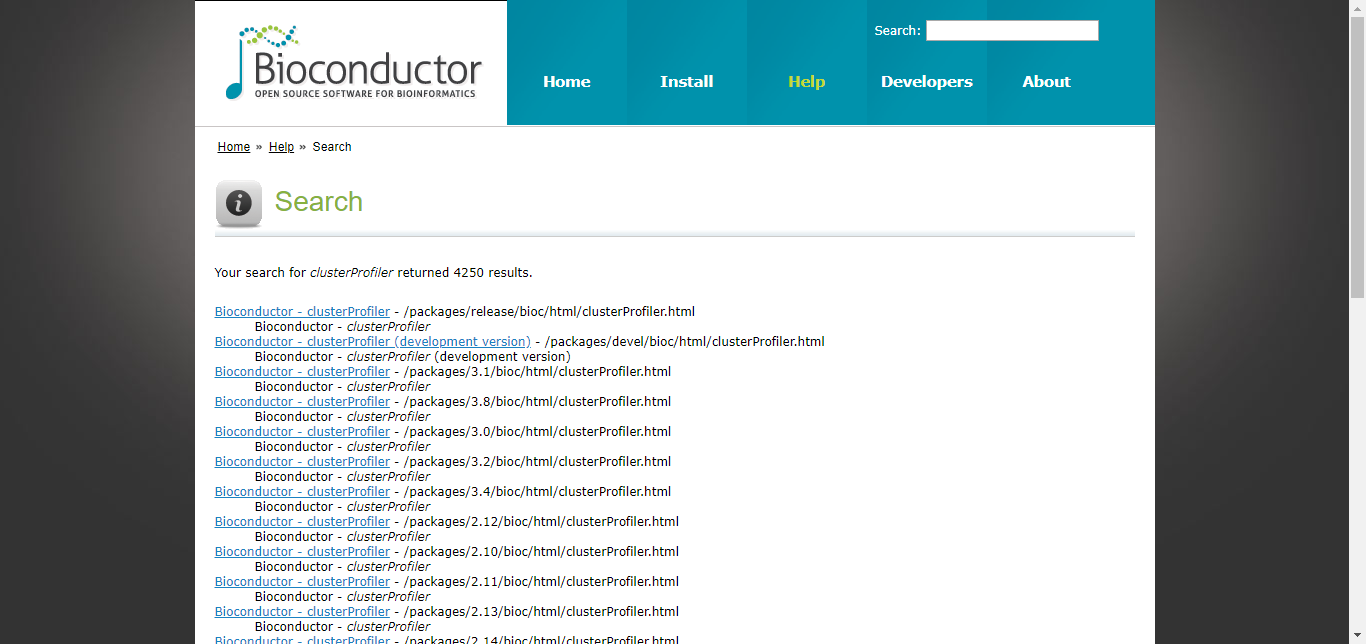Open the clusterProfiler 2.12 package link
1366x644 pixels.
302,521
